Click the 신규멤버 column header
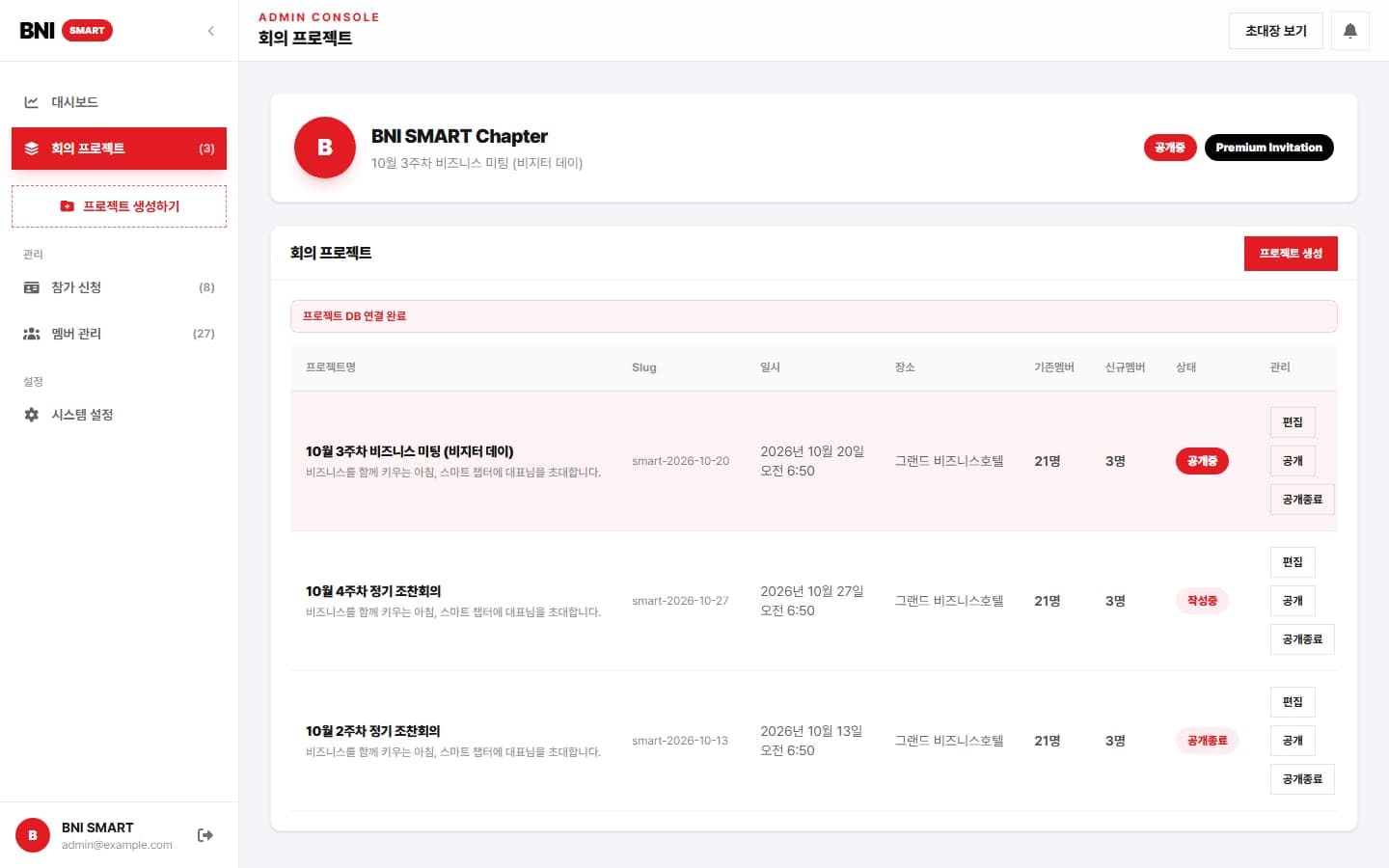Image resolution: width=1389 pixels, height=868 pixels. (x=1126, y=367)
